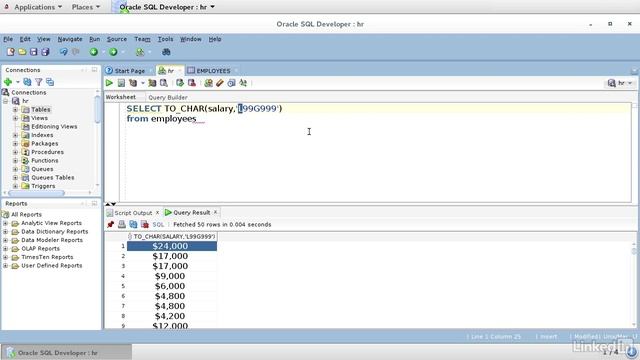Viewport: 640px width, 360px height.
Task: Click the SQL link in result toolbar
Action: click(x=158, y=224)
